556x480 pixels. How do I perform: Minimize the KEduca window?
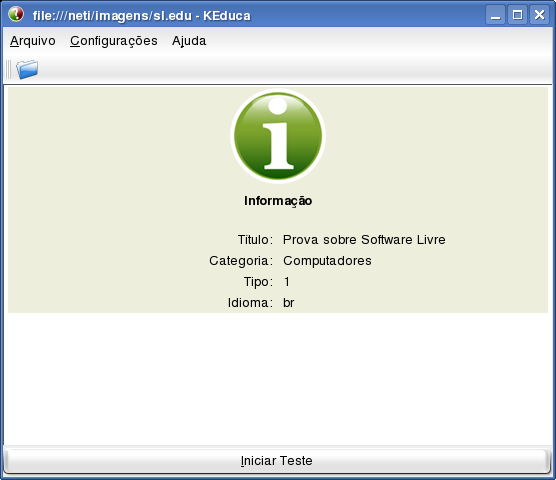tap(495, 15)
